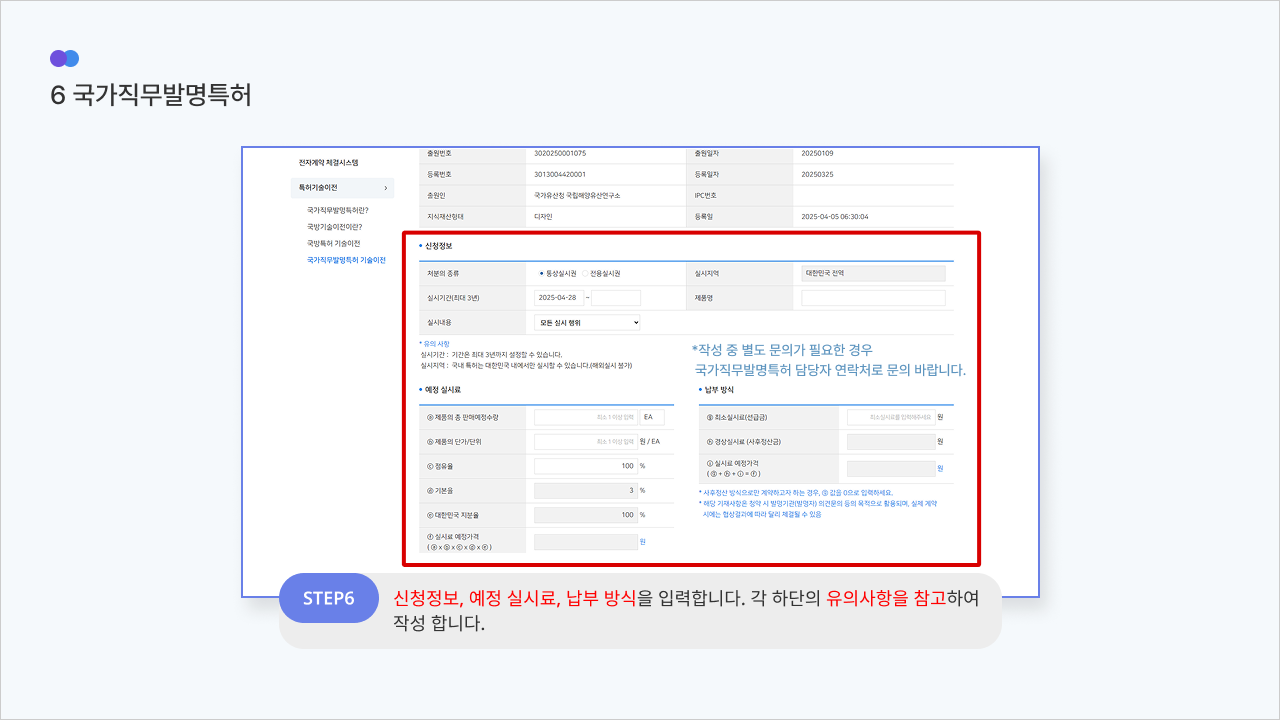Viewport: 1280px width, 720px height.
Task: Click the 제품명 input field
Action: tap(873, 298)
